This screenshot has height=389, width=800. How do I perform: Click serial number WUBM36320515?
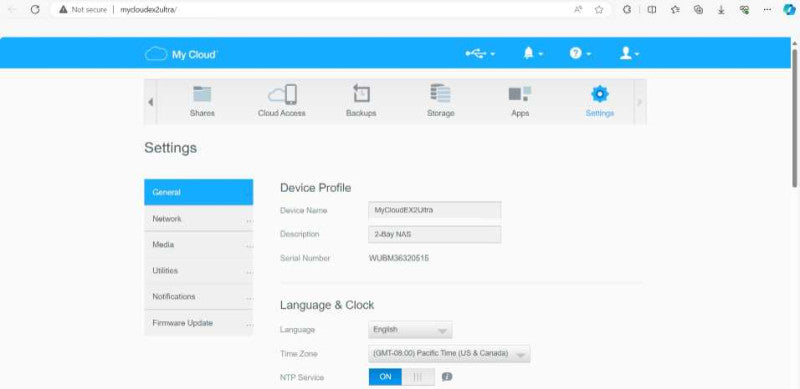coord(398,258)
